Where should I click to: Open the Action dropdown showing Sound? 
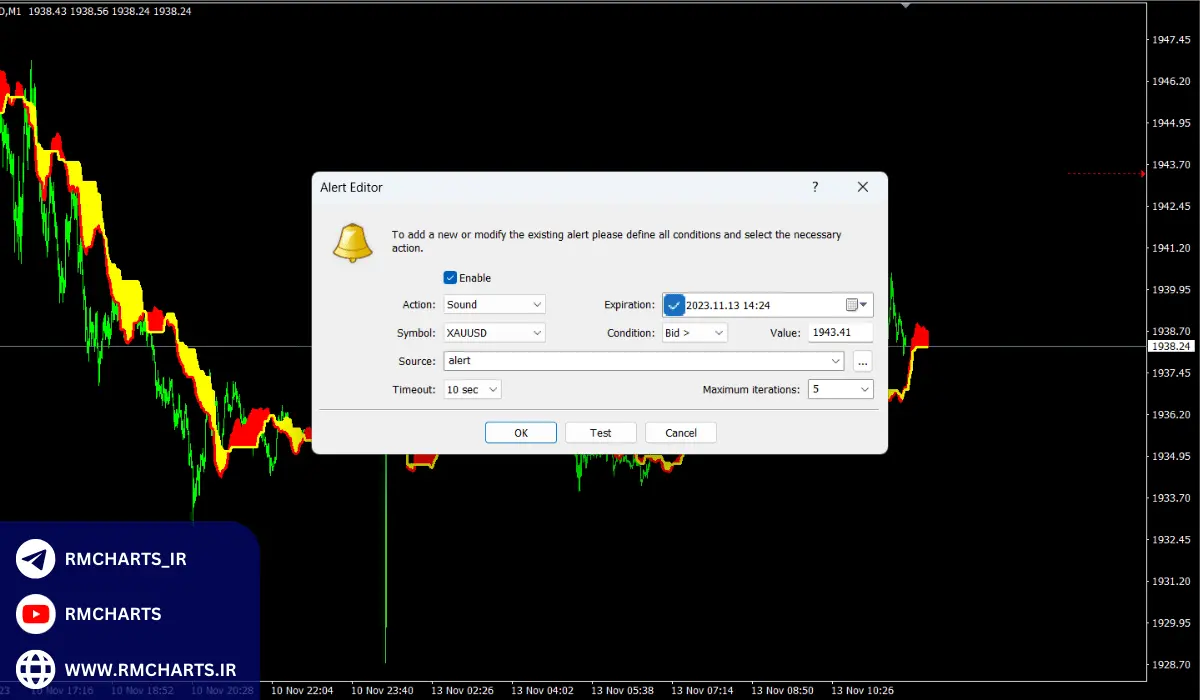[494, 305]
